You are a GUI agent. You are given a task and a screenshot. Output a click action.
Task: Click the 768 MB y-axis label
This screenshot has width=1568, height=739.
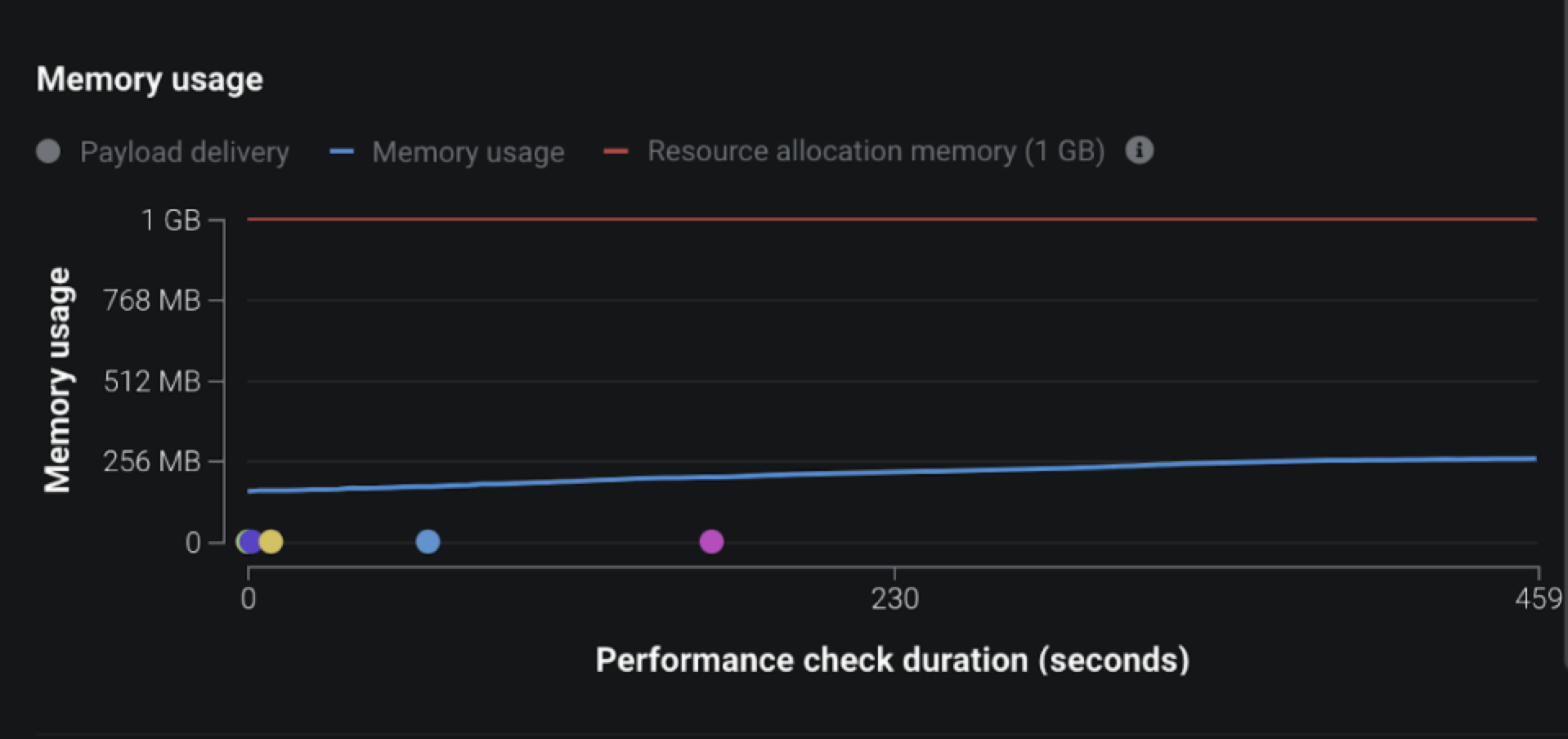click(x=152, y=301)
